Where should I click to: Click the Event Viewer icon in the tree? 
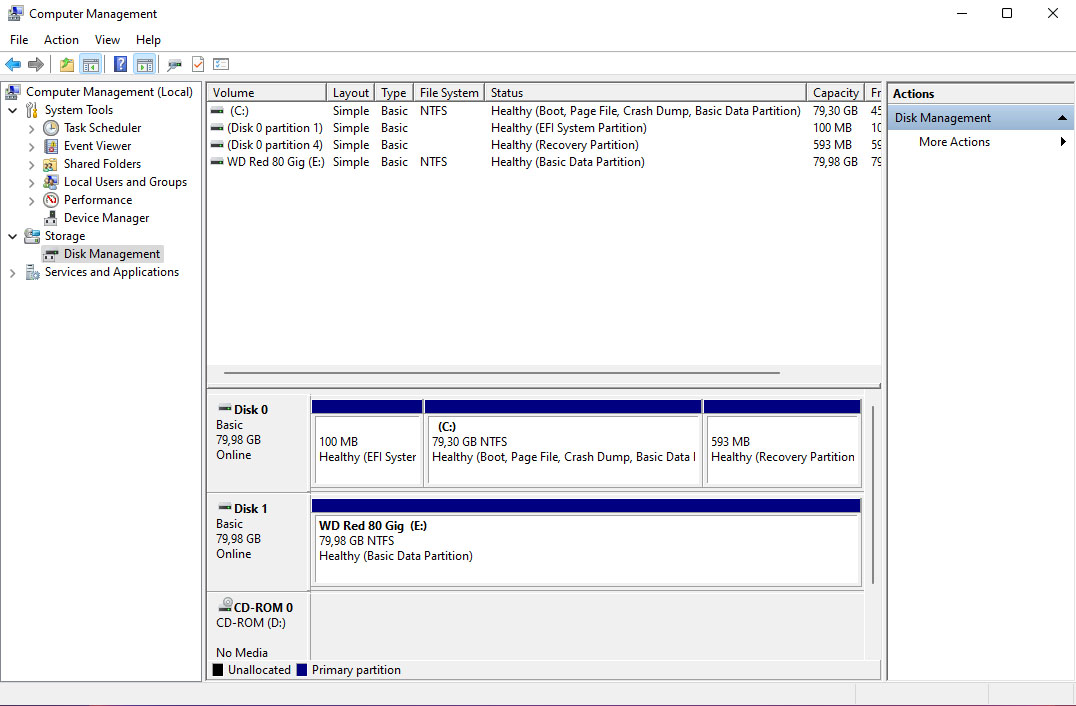(50, 145)
